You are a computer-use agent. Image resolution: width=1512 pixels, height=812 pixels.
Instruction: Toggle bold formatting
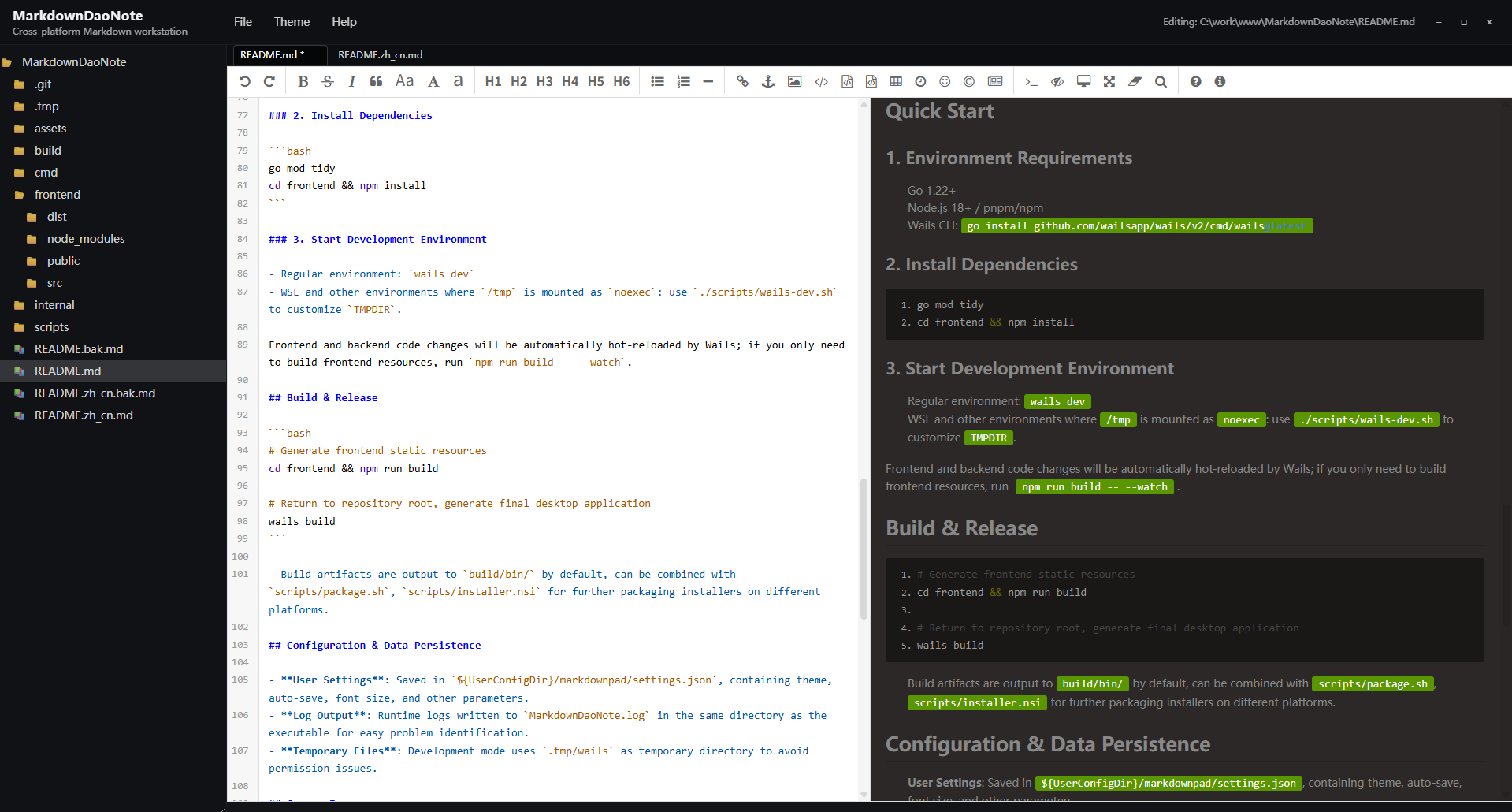point(303,81)
